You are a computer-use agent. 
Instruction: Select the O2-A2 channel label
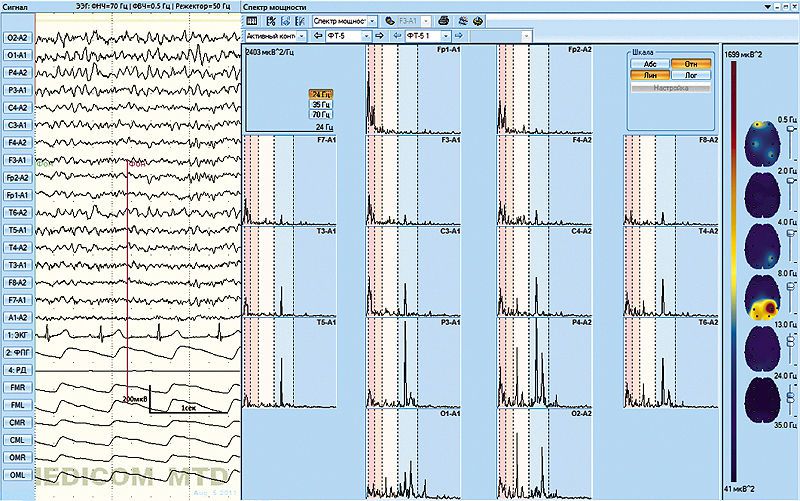click(x=16, y=37)
